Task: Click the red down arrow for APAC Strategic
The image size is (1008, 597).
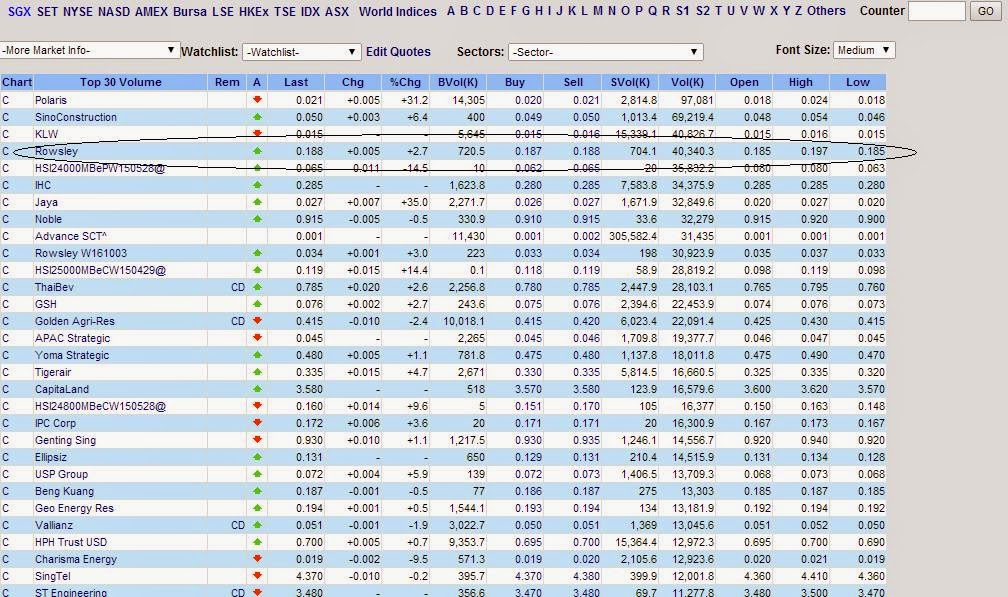Action: tap(257, 337)
